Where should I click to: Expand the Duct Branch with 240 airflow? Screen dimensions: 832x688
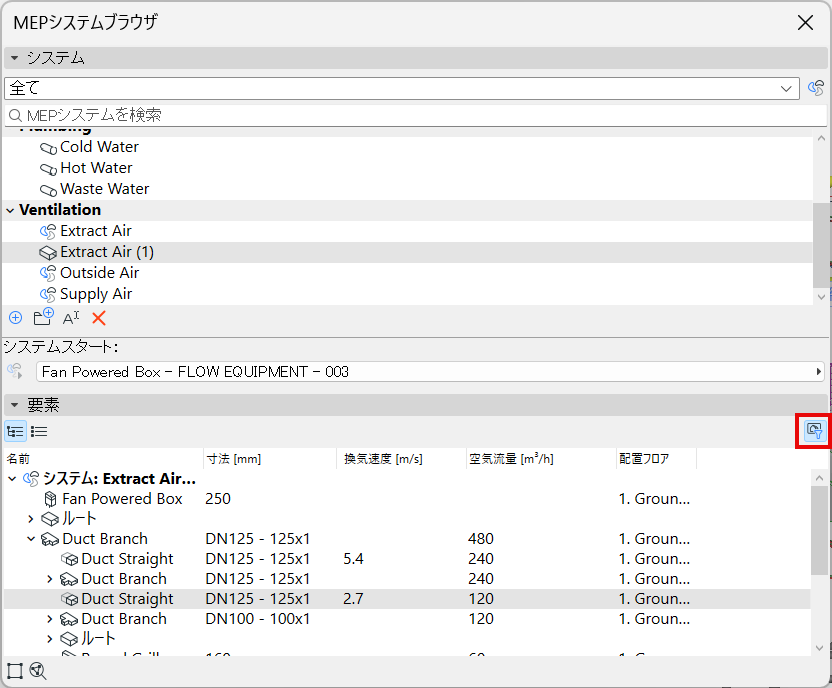coord(50,579)
